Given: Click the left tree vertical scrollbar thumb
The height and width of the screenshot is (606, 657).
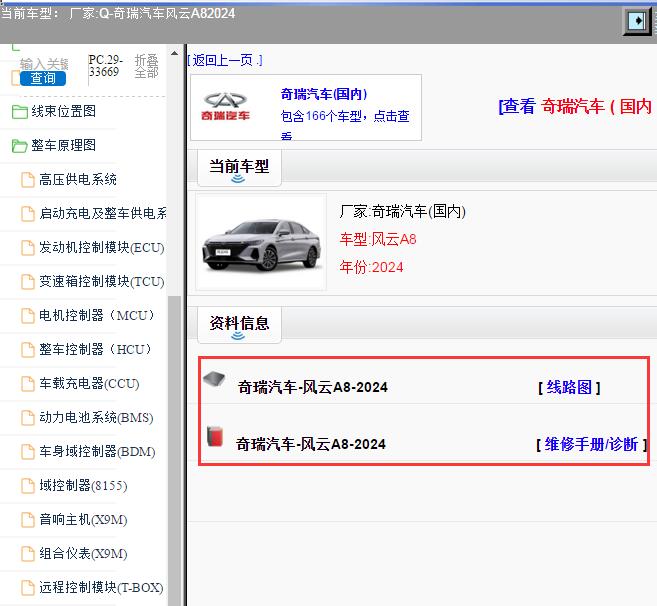Looking at the screenshot, I should tap(174, 451).
